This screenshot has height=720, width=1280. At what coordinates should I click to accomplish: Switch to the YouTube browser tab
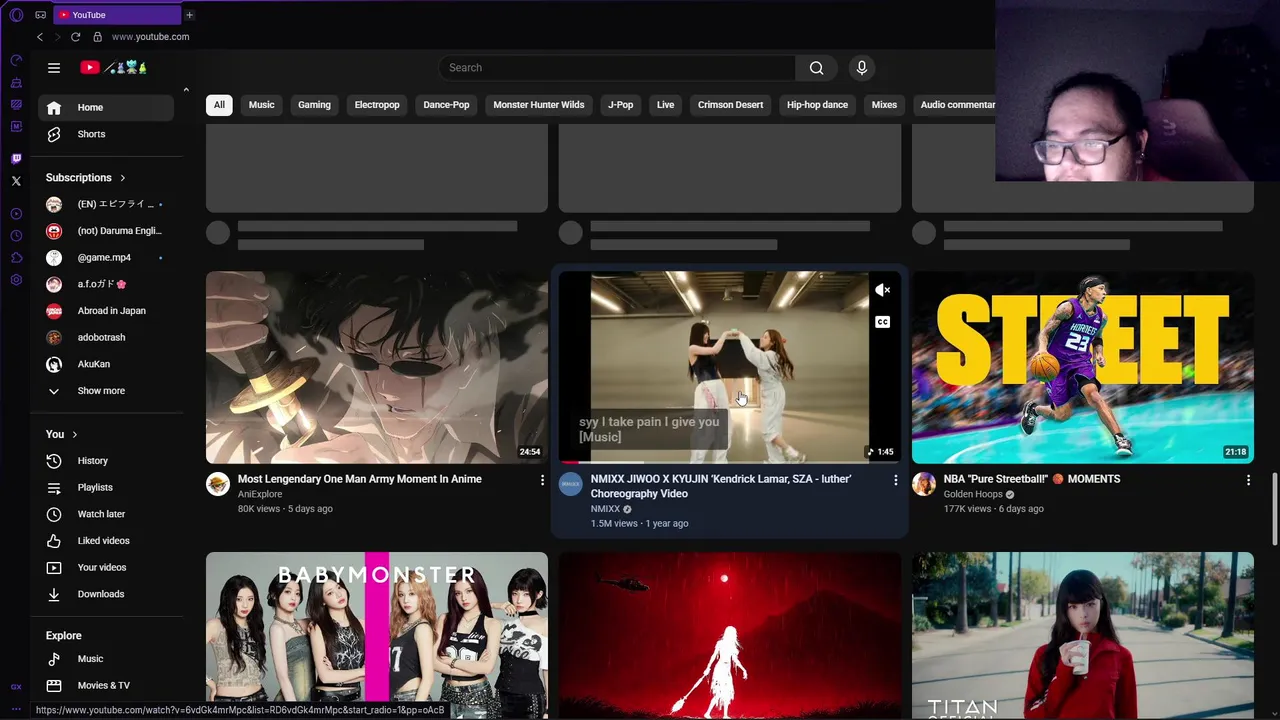tap(116, 15)
